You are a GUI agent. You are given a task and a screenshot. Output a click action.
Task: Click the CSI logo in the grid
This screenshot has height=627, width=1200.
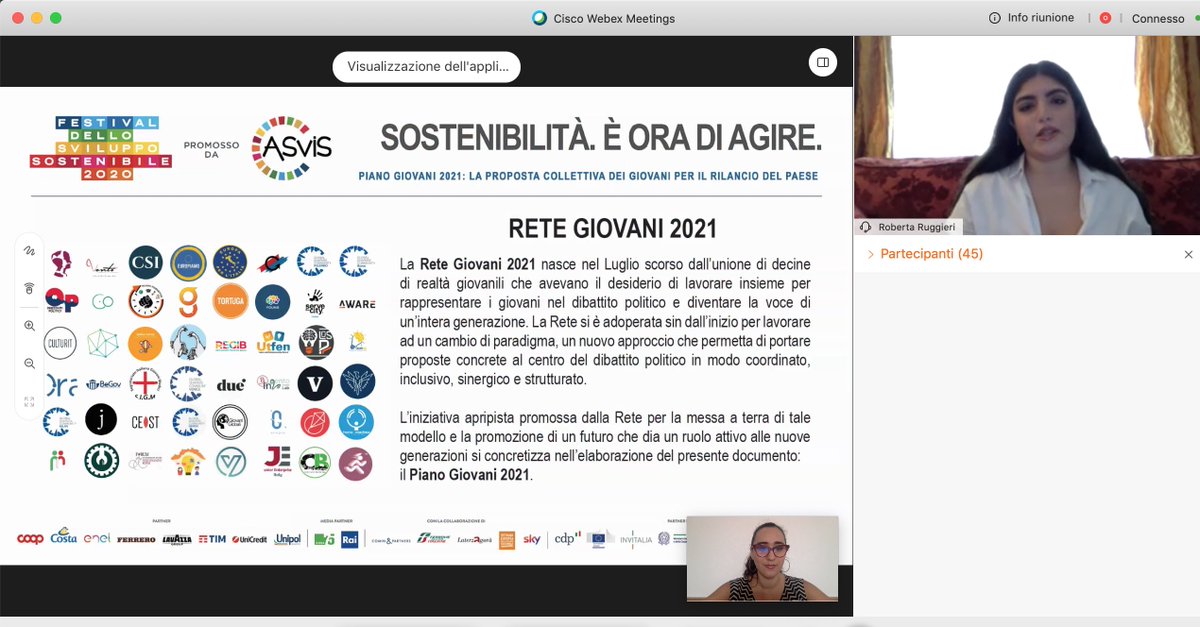145,263
